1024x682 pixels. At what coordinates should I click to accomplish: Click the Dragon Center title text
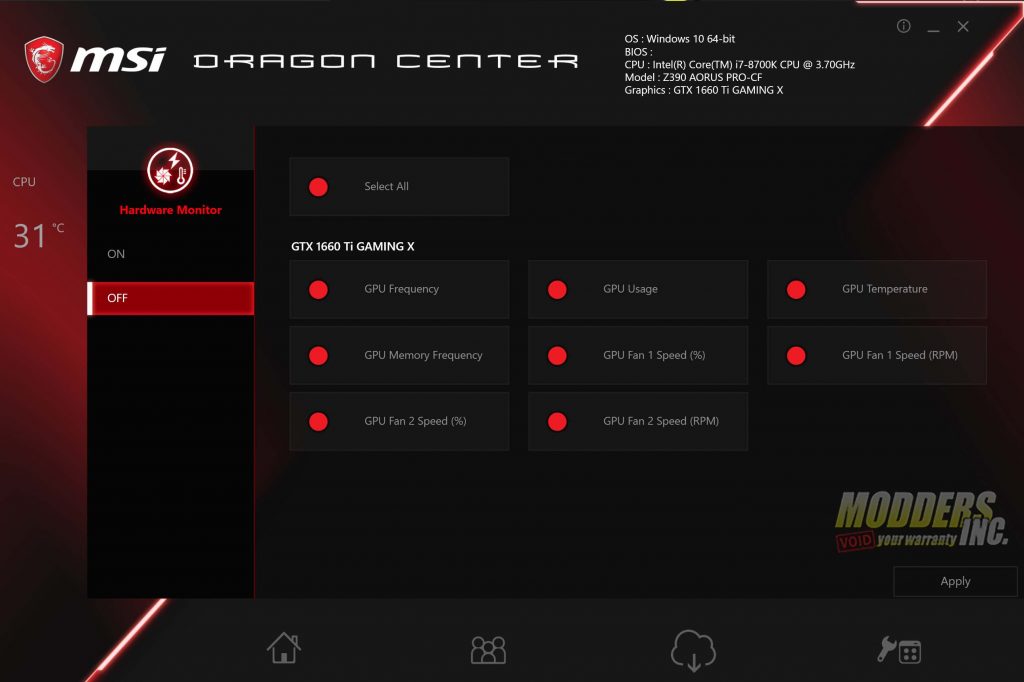pyautogui.click(x=386, y=61)
